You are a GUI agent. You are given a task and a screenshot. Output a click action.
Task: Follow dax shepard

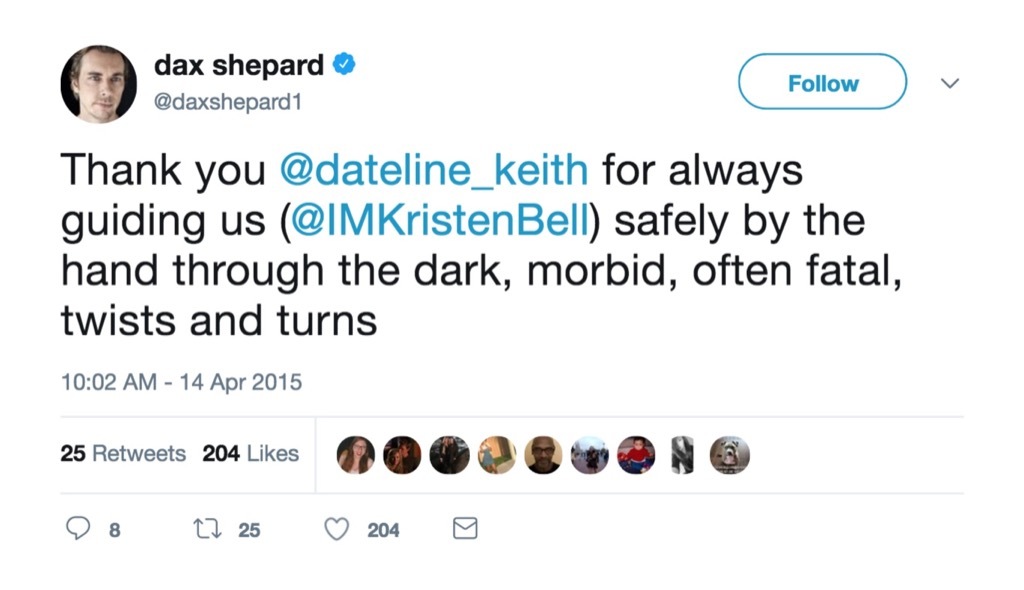821,82
